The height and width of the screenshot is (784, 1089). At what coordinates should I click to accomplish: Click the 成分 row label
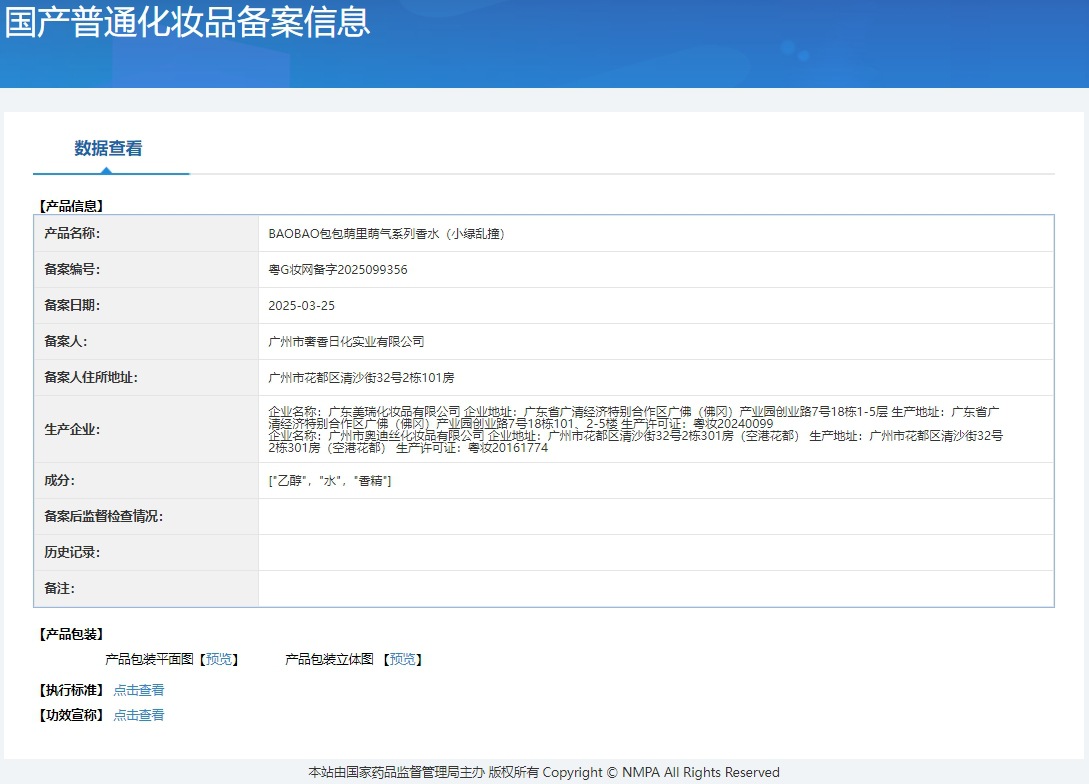(60, 481)
